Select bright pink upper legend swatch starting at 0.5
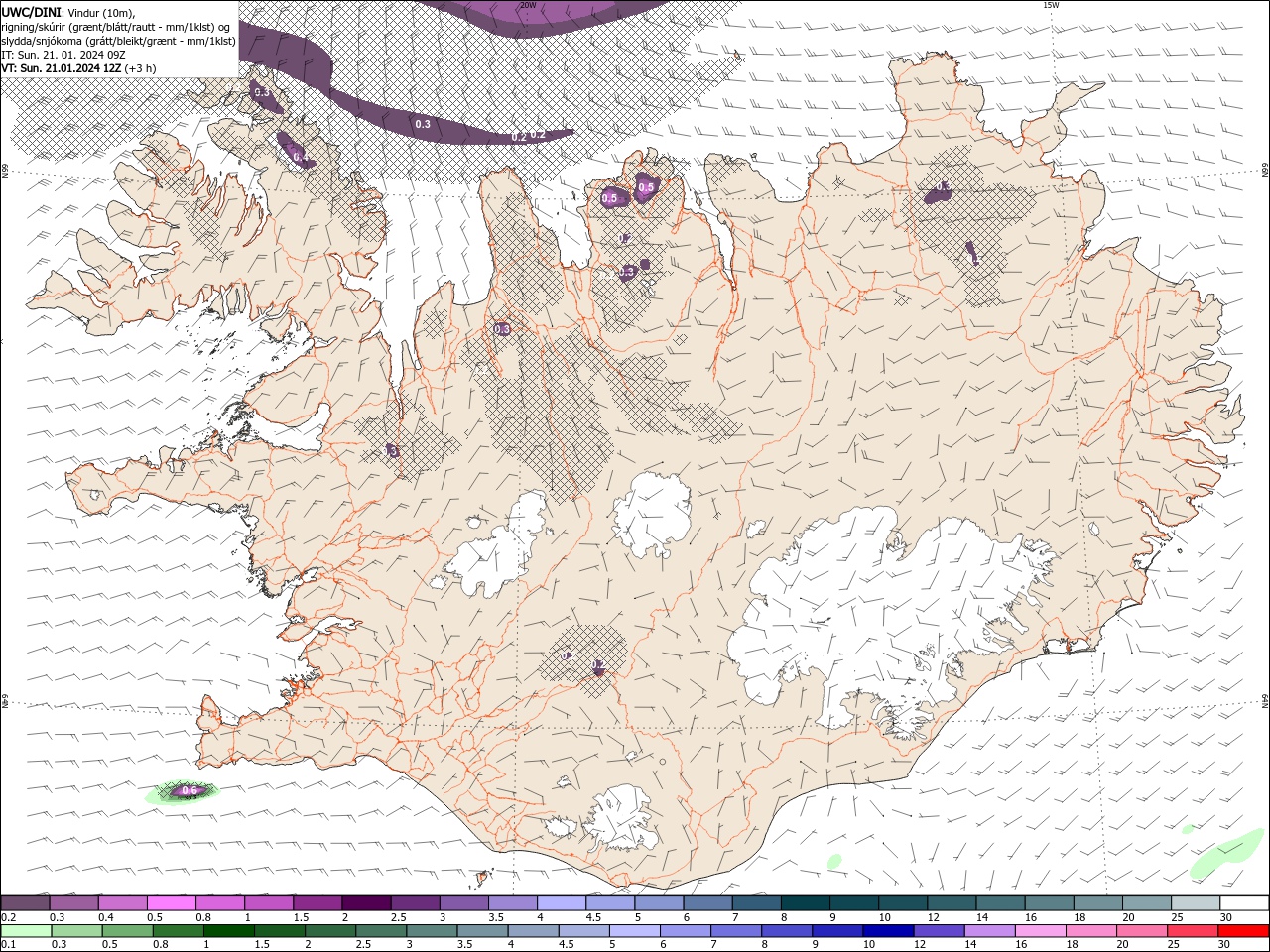Viewport: 1270px width, 952px height. (171, 903)
